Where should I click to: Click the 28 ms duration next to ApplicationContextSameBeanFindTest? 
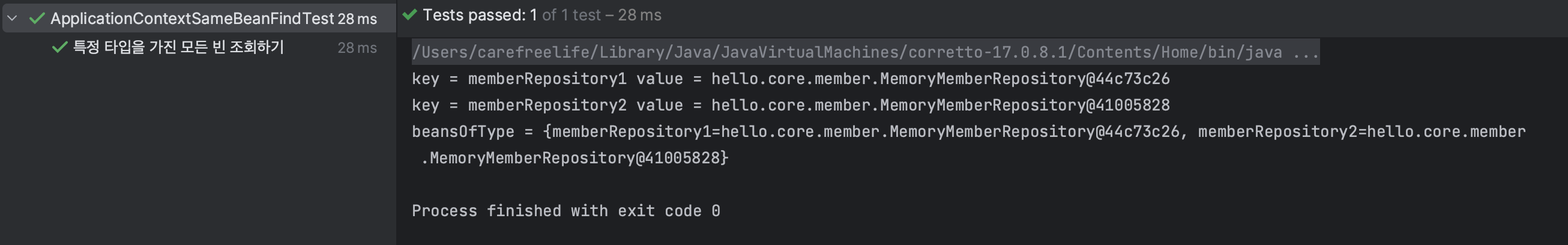(357, 19)
